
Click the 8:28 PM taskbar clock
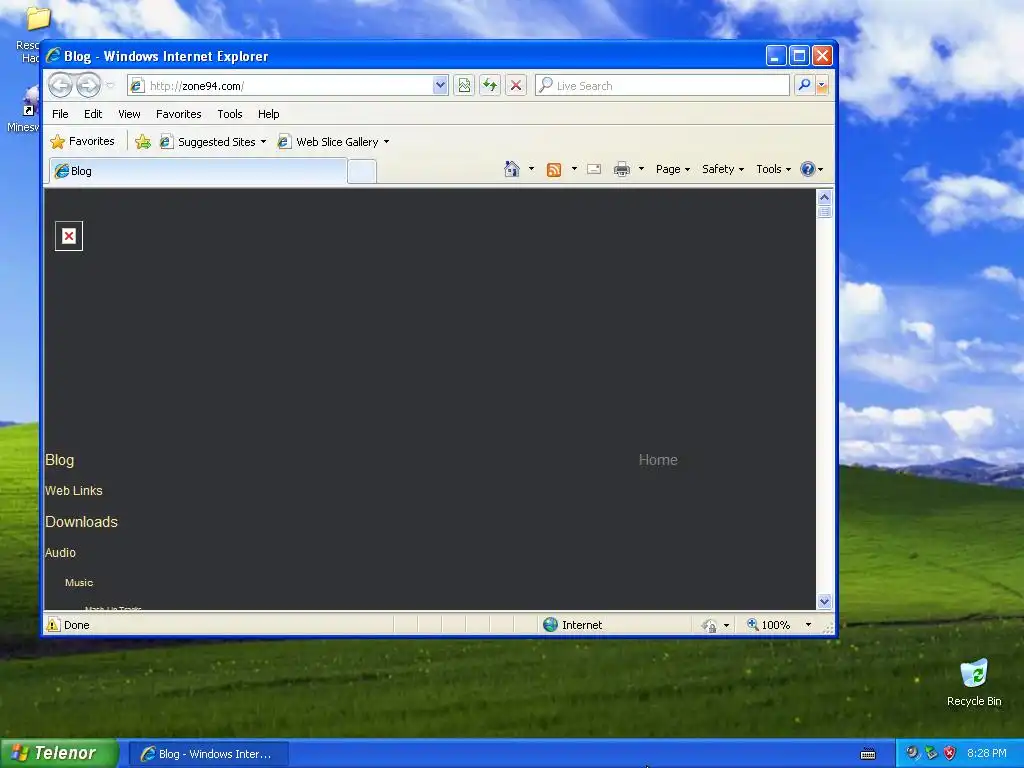[x=986, y=754]
